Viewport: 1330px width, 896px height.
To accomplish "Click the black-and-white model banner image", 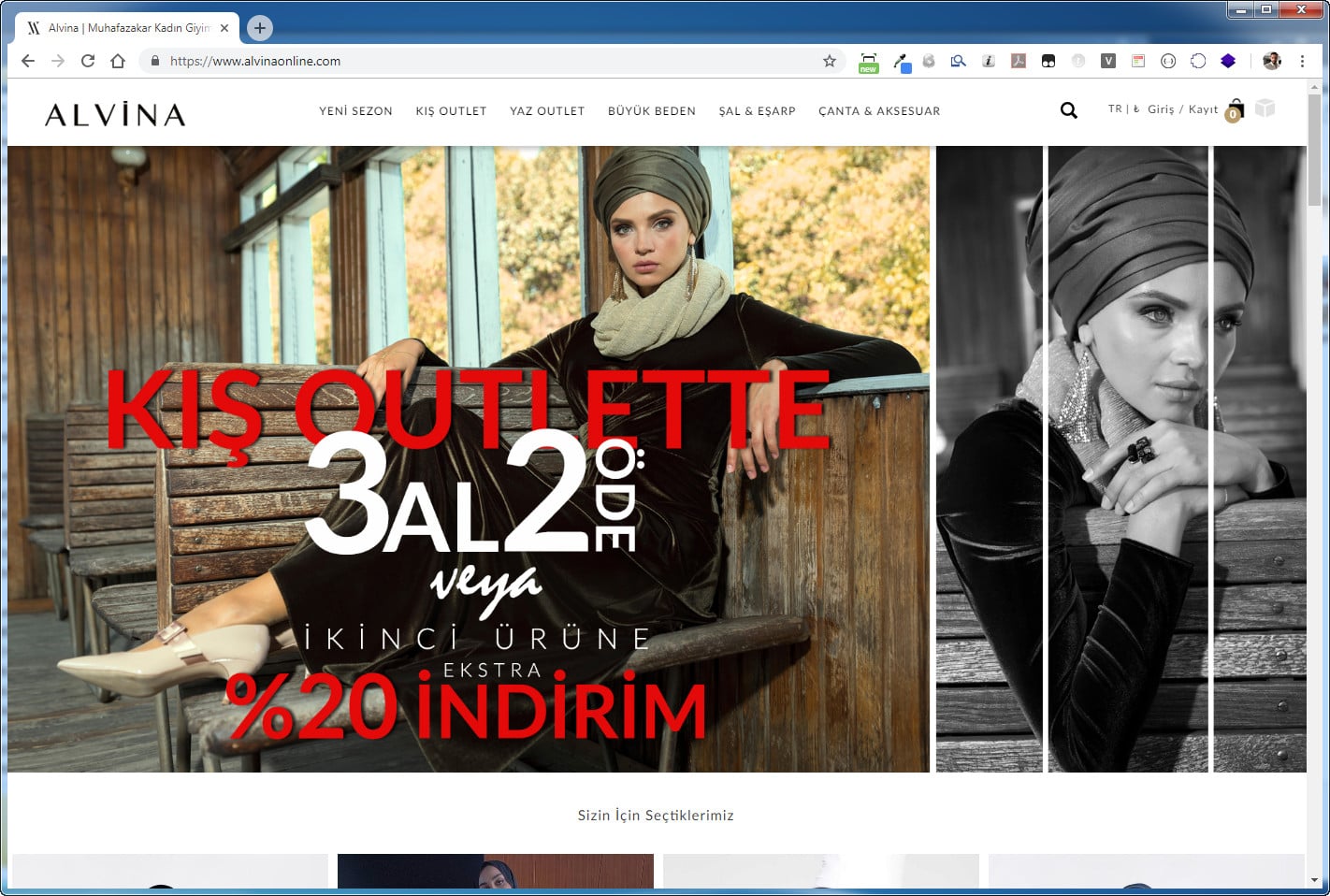I will point(1120,458).
